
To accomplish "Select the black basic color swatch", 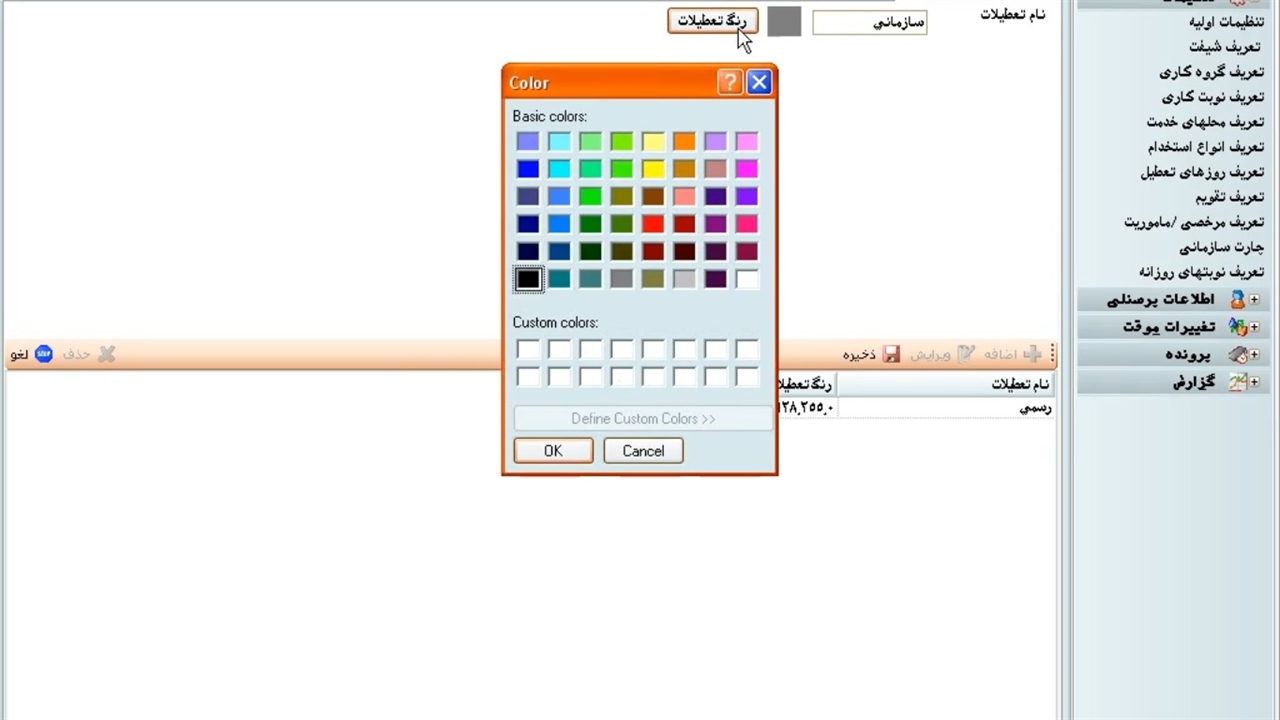I will click(528, 279).
